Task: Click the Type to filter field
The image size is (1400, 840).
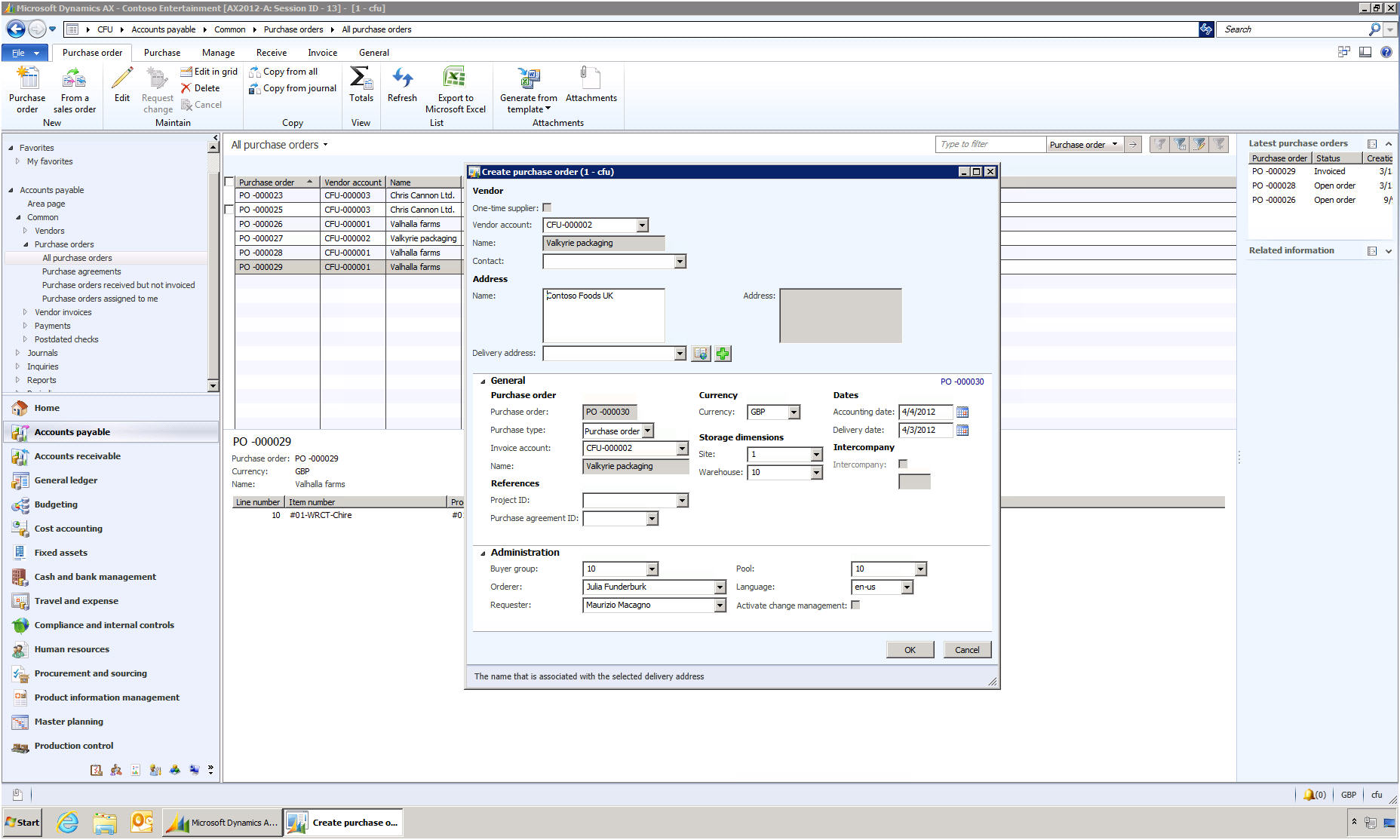Action: 990,145
